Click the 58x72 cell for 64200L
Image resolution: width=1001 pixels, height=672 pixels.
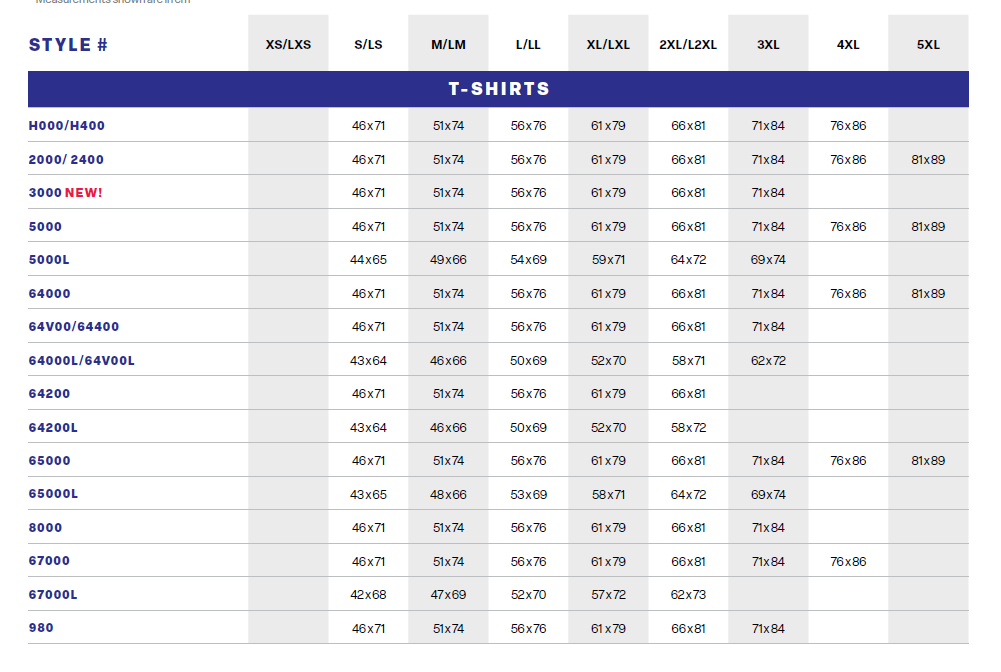tap(688, 428)
